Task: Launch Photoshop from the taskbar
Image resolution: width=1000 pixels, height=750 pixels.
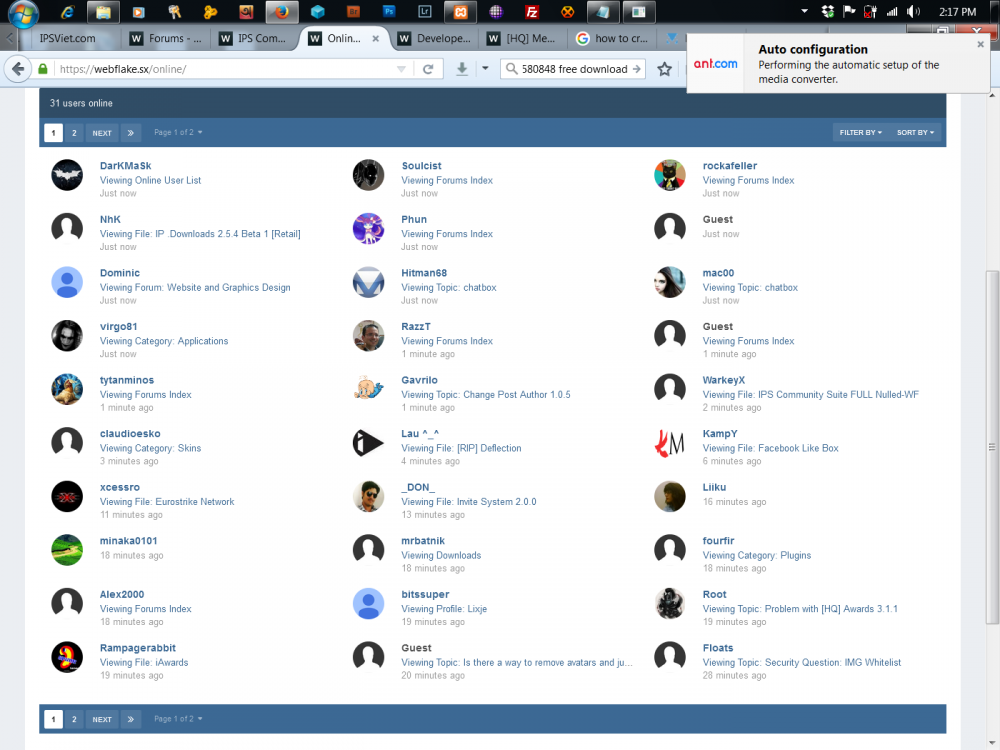Action: pyautogui.click(x=390, y=13)
